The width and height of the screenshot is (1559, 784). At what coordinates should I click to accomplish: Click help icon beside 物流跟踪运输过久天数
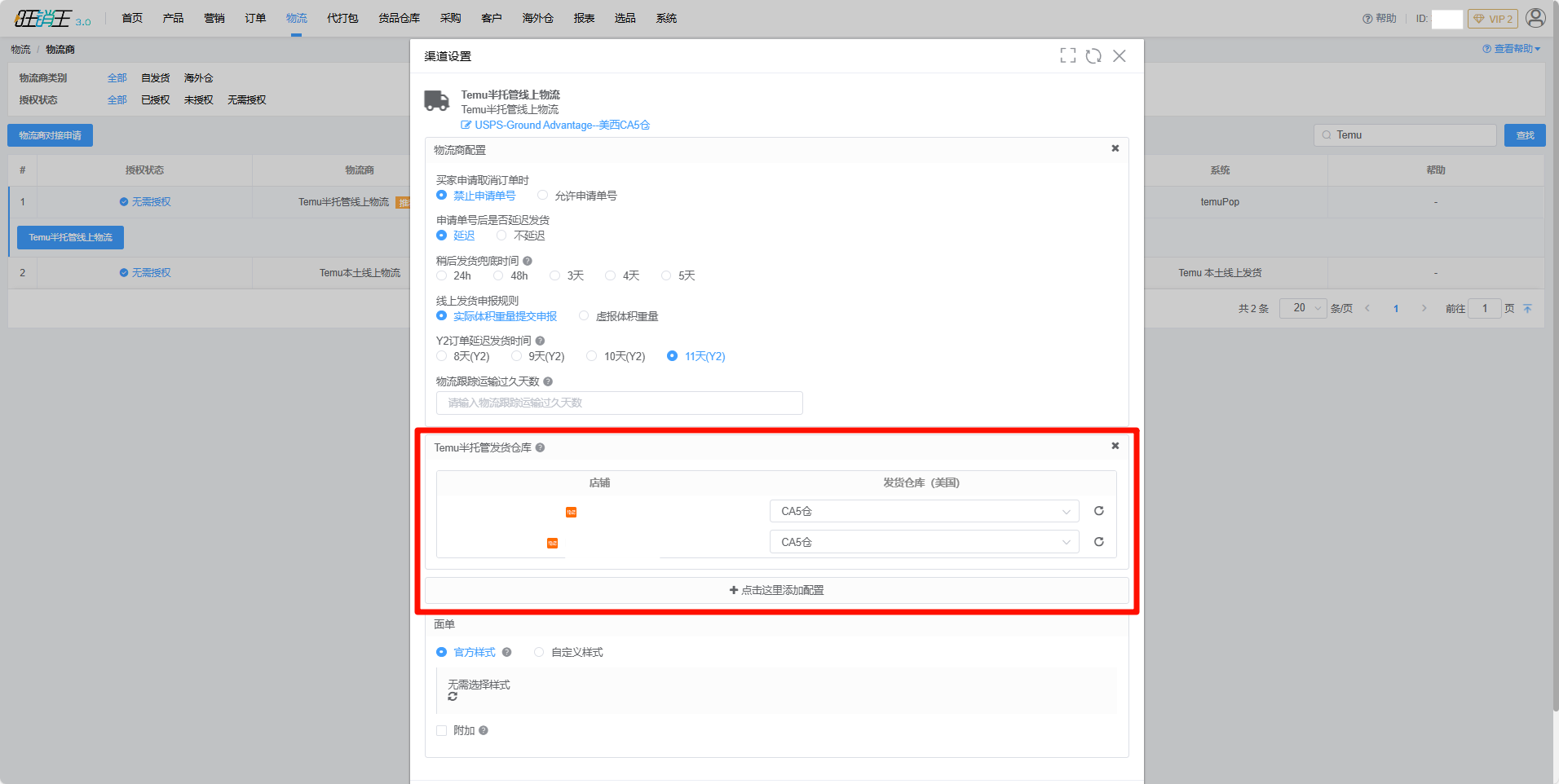pyautogui.click(x=548, y=381)
